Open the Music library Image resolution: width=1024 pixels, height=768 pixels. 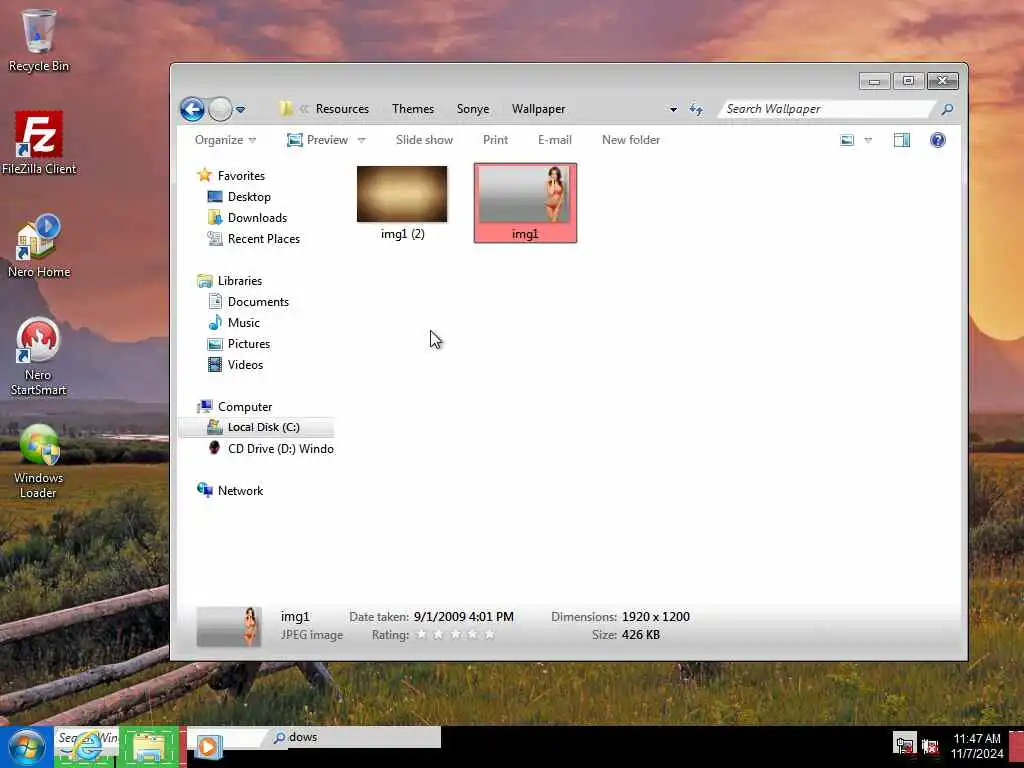244,323
